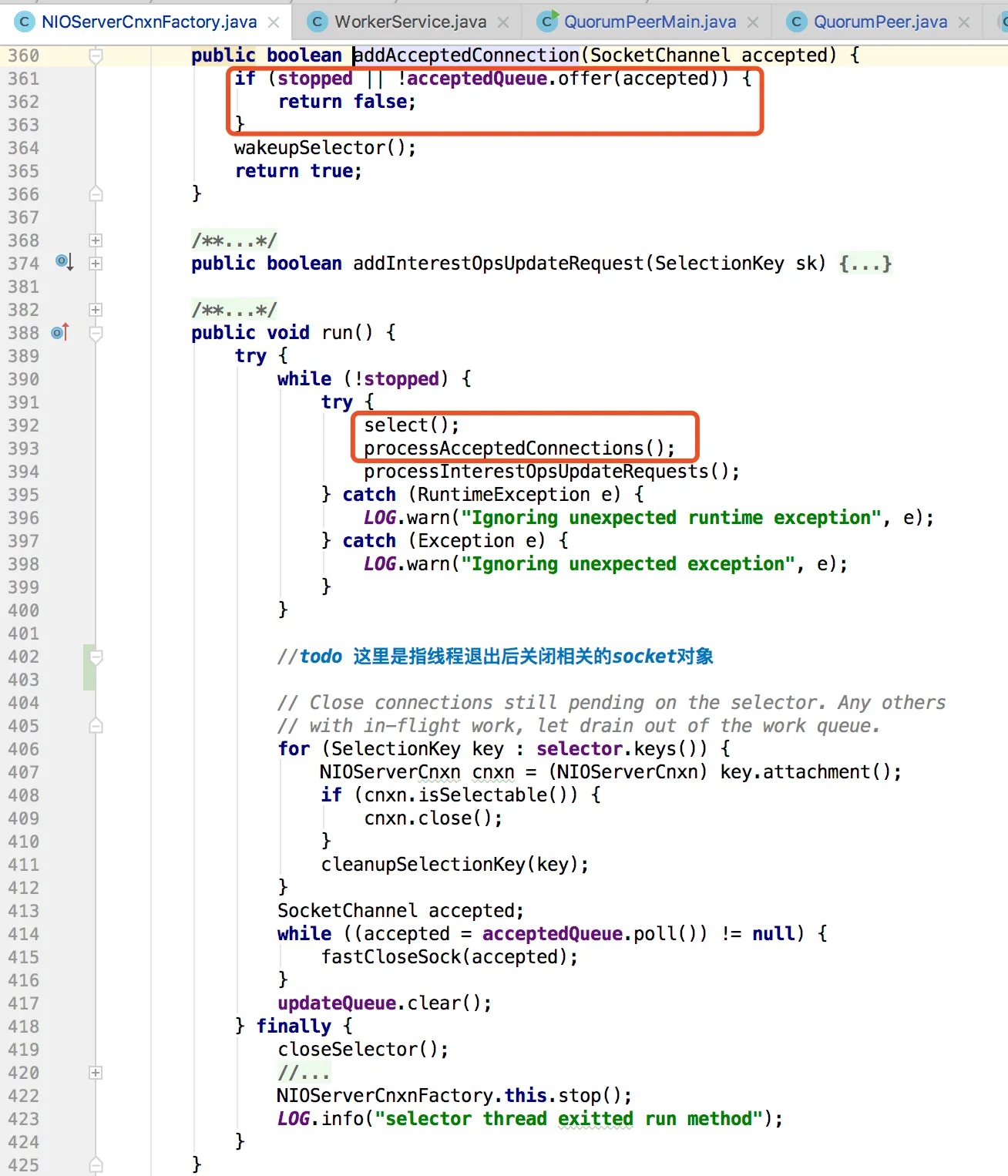Close the QuorumPeer.java tab

pos(964,22)
